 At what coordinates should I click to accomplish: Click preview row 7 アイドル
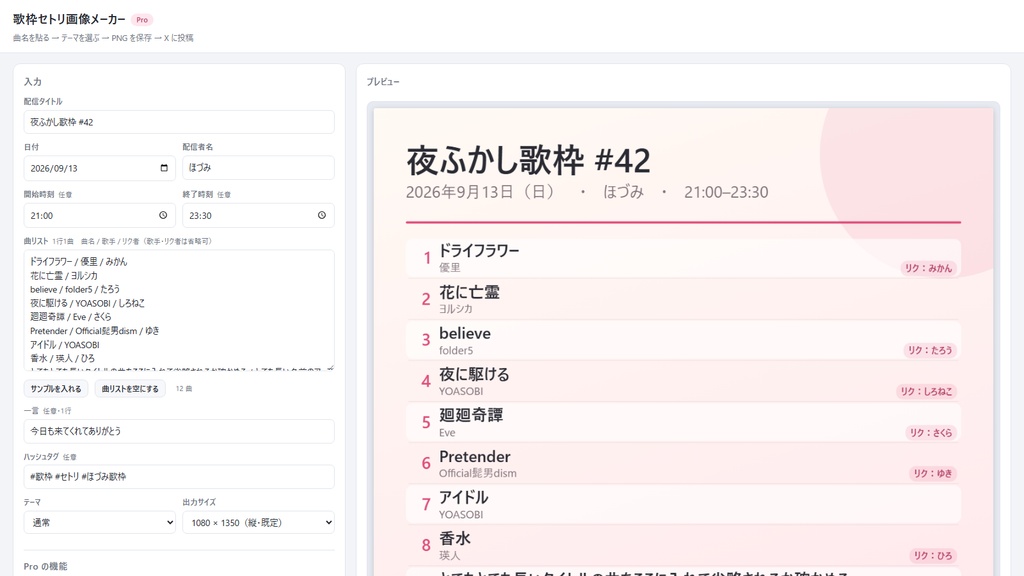point(683,505)
